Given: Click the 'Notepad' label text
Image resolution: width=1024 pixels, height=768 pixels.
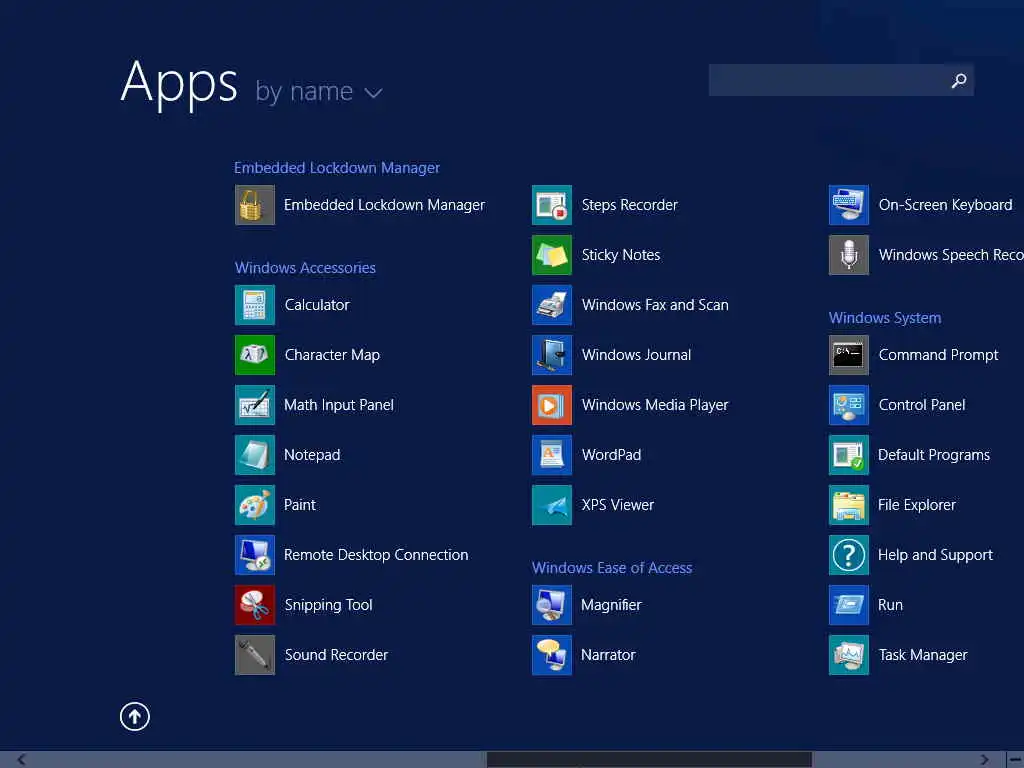Looking at the screenshot, I should click(x=312, y=455).
